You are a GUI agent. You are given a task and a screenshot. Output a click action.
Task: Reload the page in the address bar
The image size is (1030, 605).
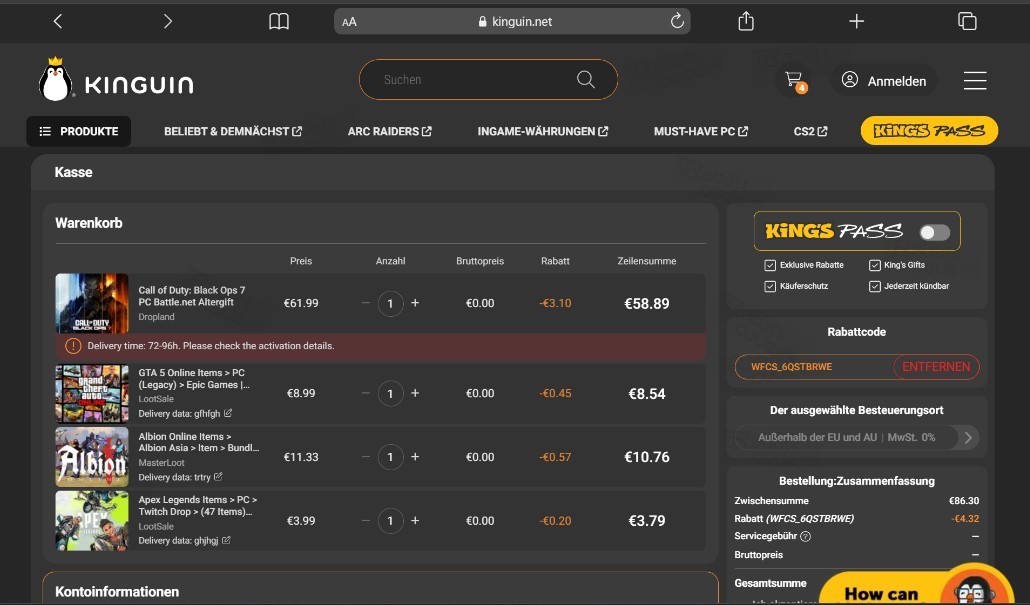coord(677,21)
